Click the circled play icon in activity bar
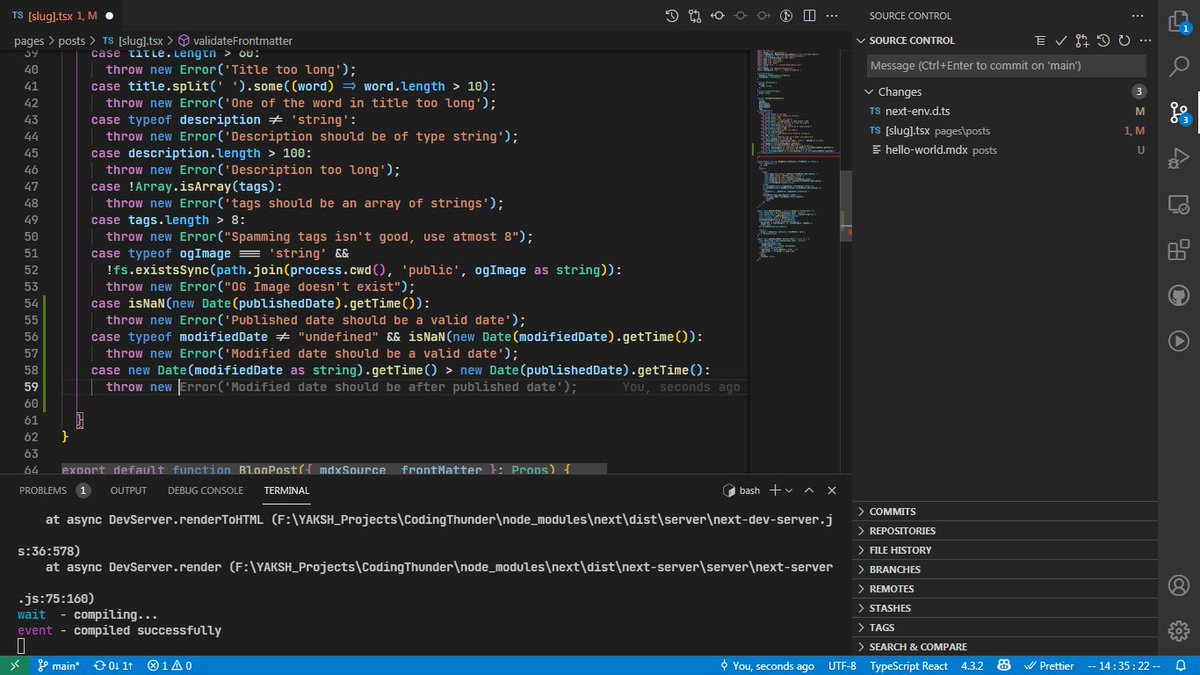 [1178, 341]
